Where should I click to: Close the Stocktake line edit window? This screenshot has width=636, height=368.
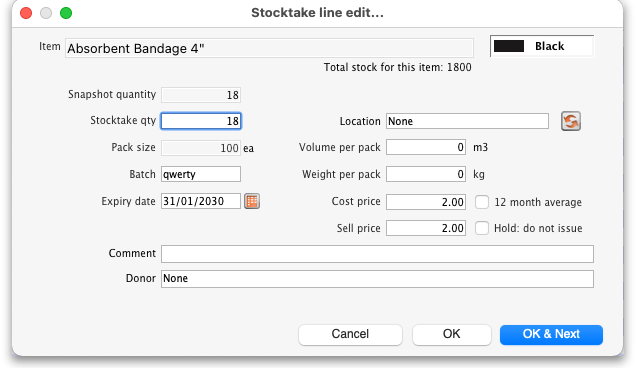pos(26,13)
